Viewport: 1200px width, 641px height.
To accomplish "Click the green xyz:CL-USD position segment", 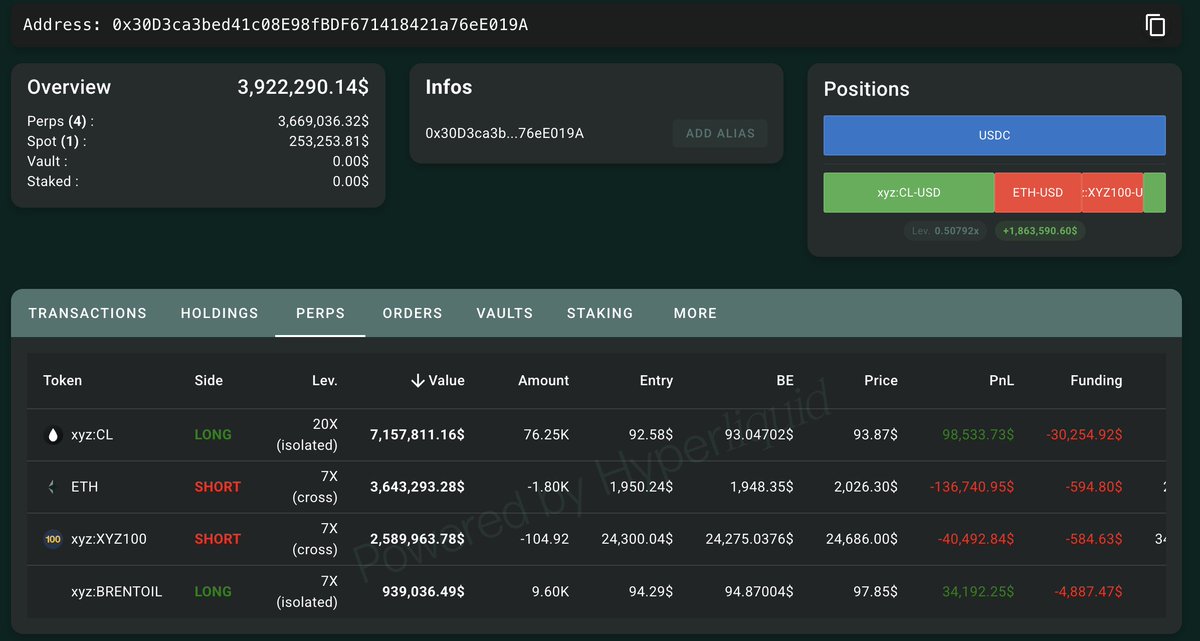I will (908, 192).
